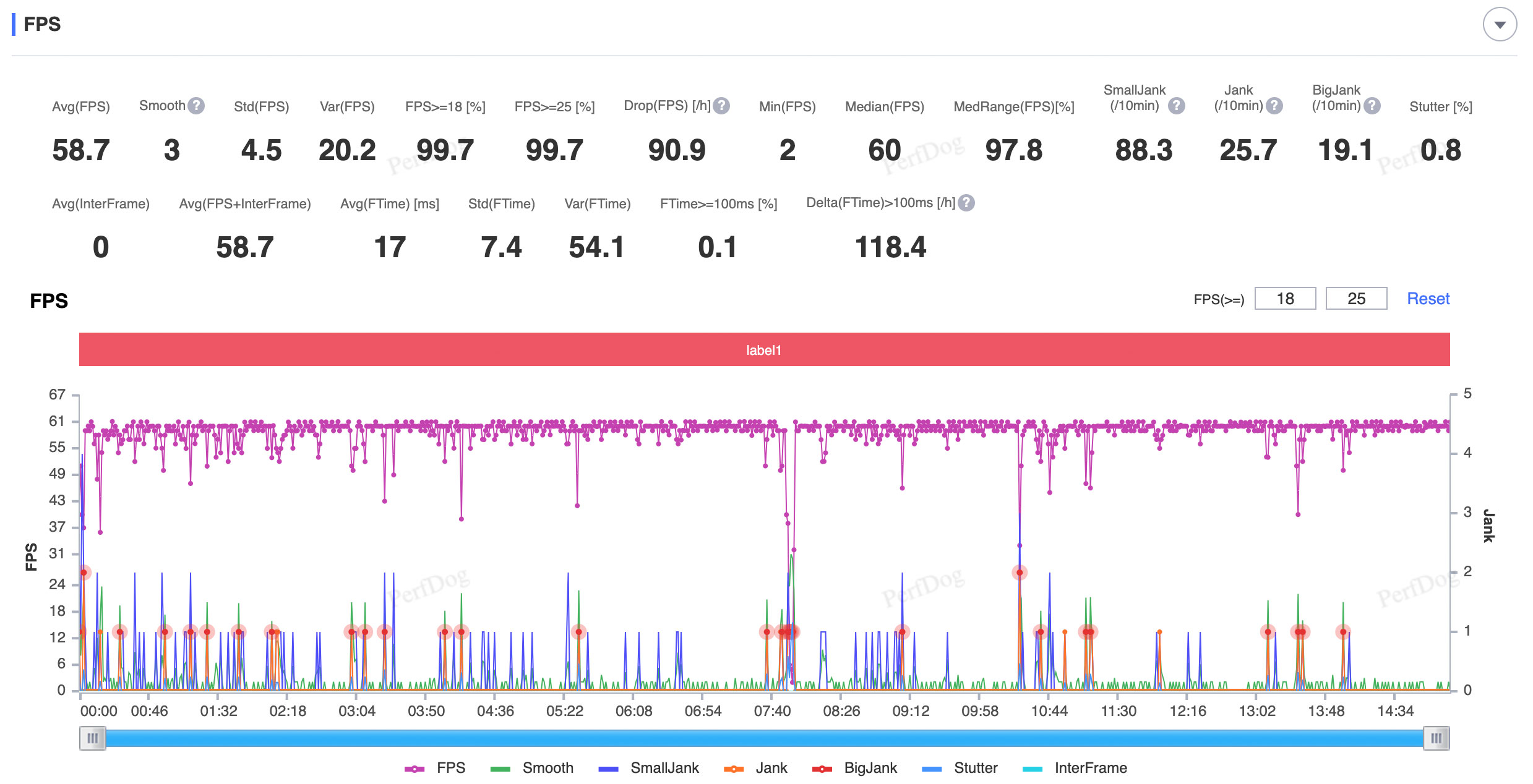The image size is (1533, 784).
Task: Click the BigJank (/10min) help icon
Action: point(1372,106)
